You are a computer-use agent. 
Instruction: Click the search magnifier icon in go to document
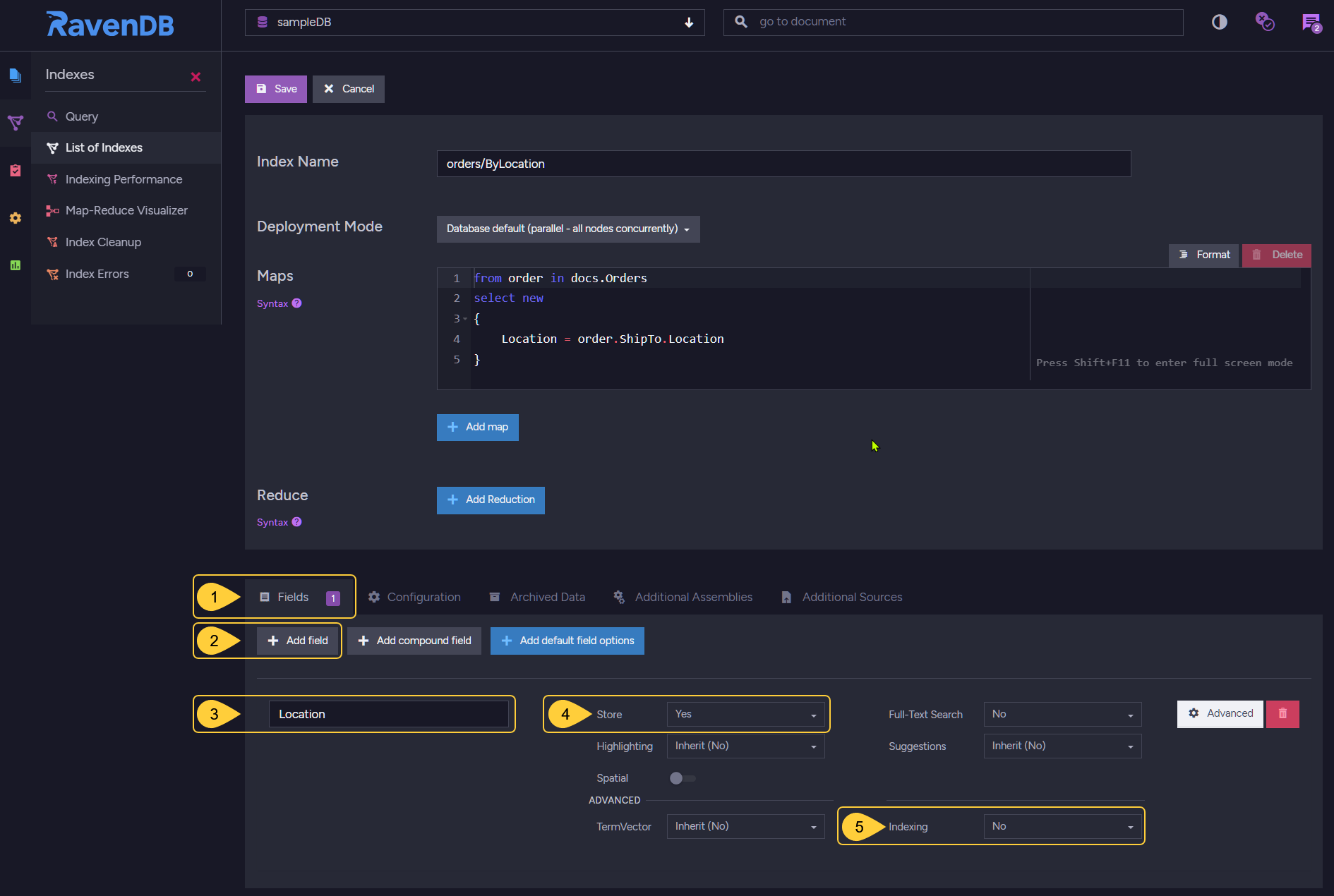741,22
